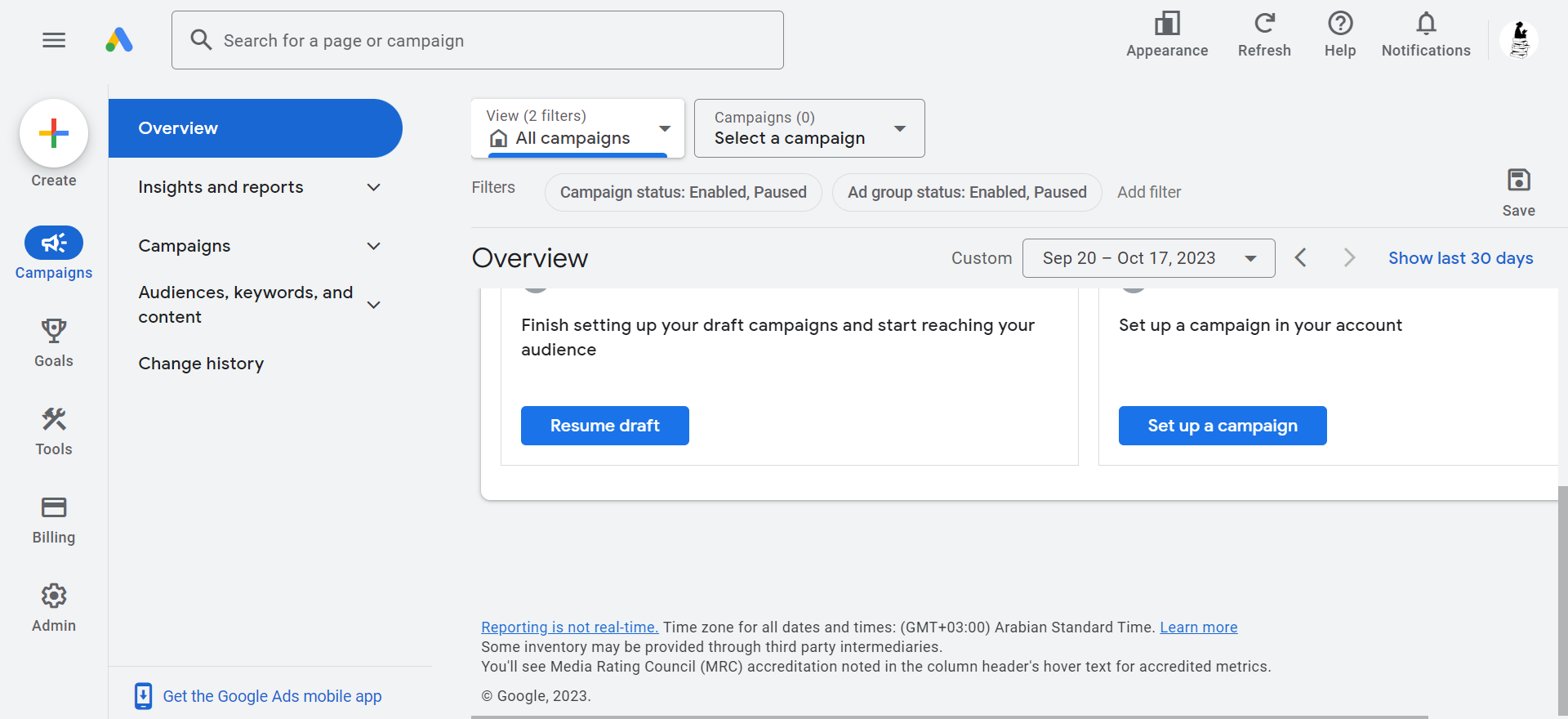Image resolution: width=1568 pixels, height=719 pixels.
Task: Click the Create plus button
Action: pos(54,134)
